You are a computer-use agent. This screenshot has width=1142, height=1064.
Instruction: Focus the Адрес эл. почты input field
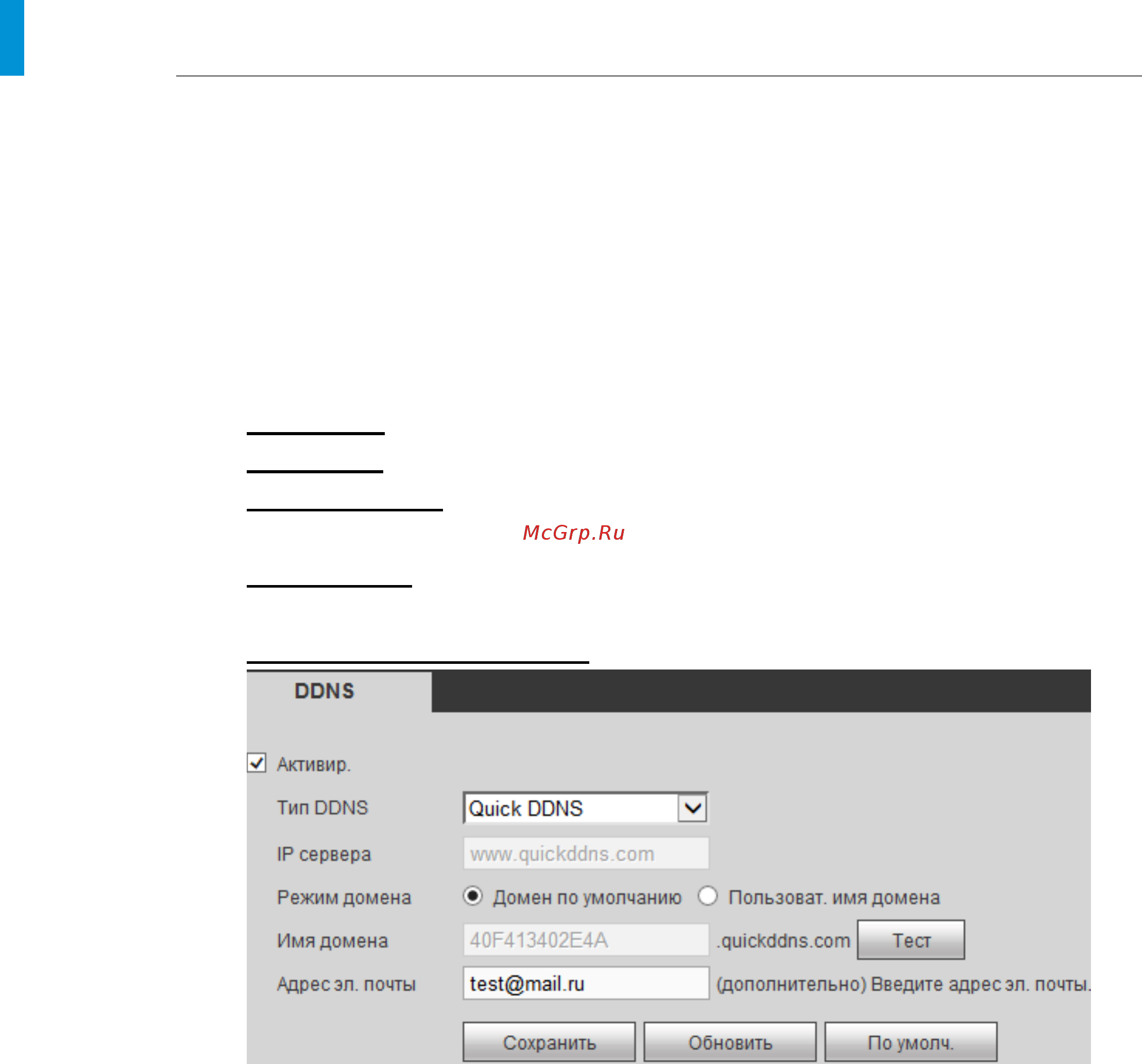pos(586,984)
